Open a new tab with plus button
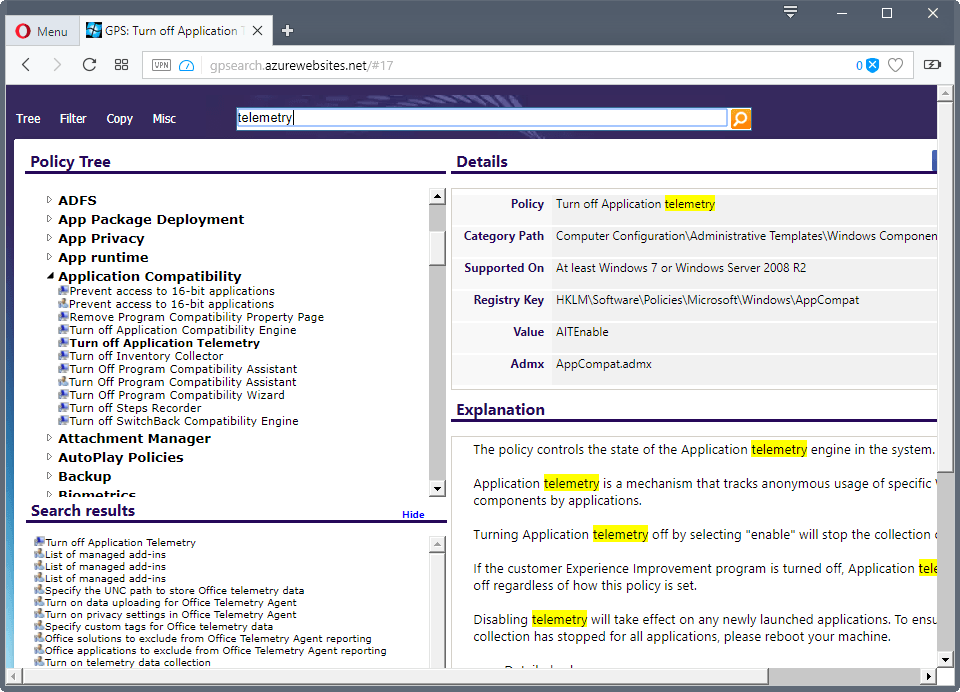The image size is (960, 692). tap(287, 31)
